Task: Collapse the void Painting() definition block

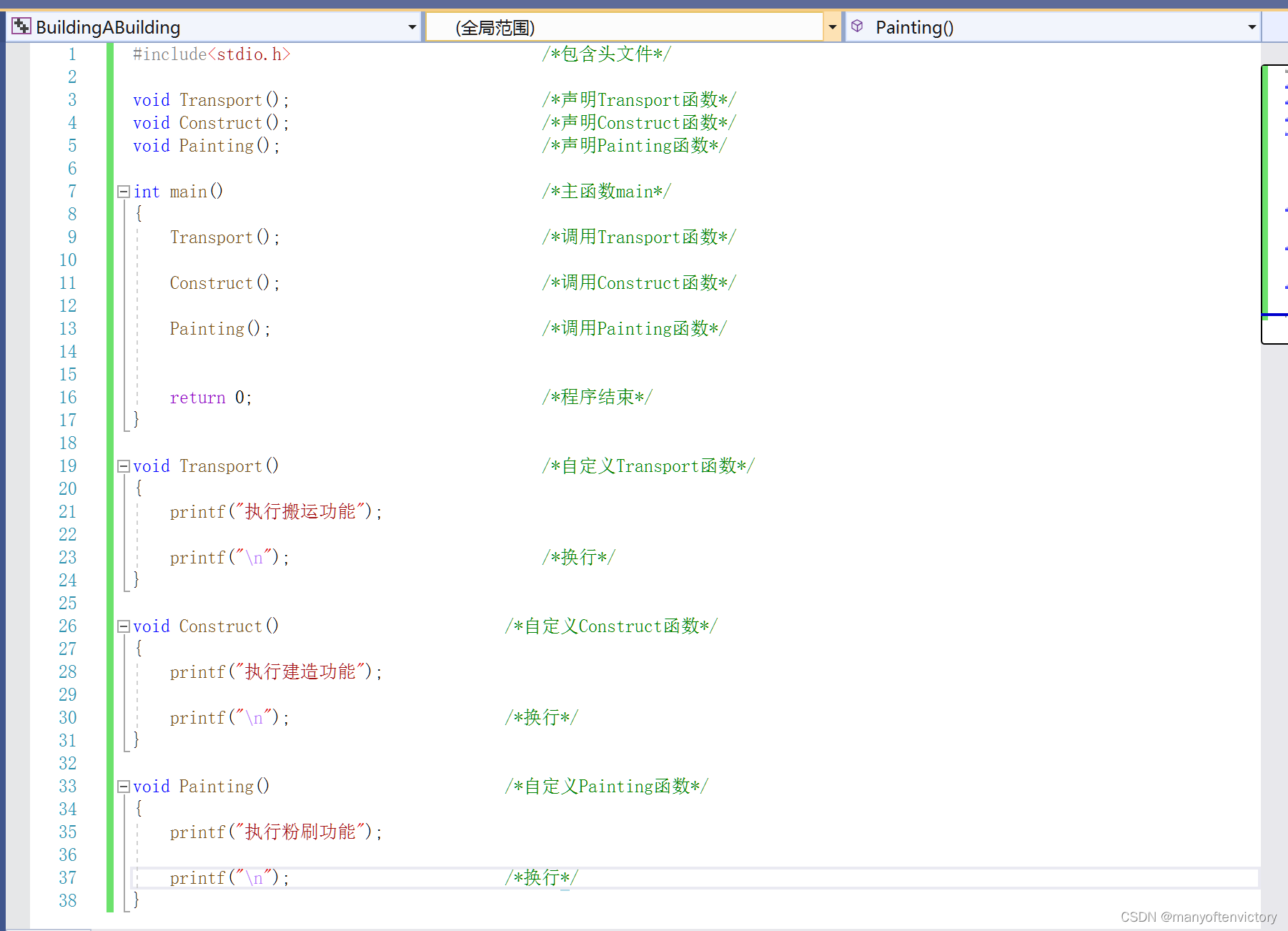Action: [123, 787]
